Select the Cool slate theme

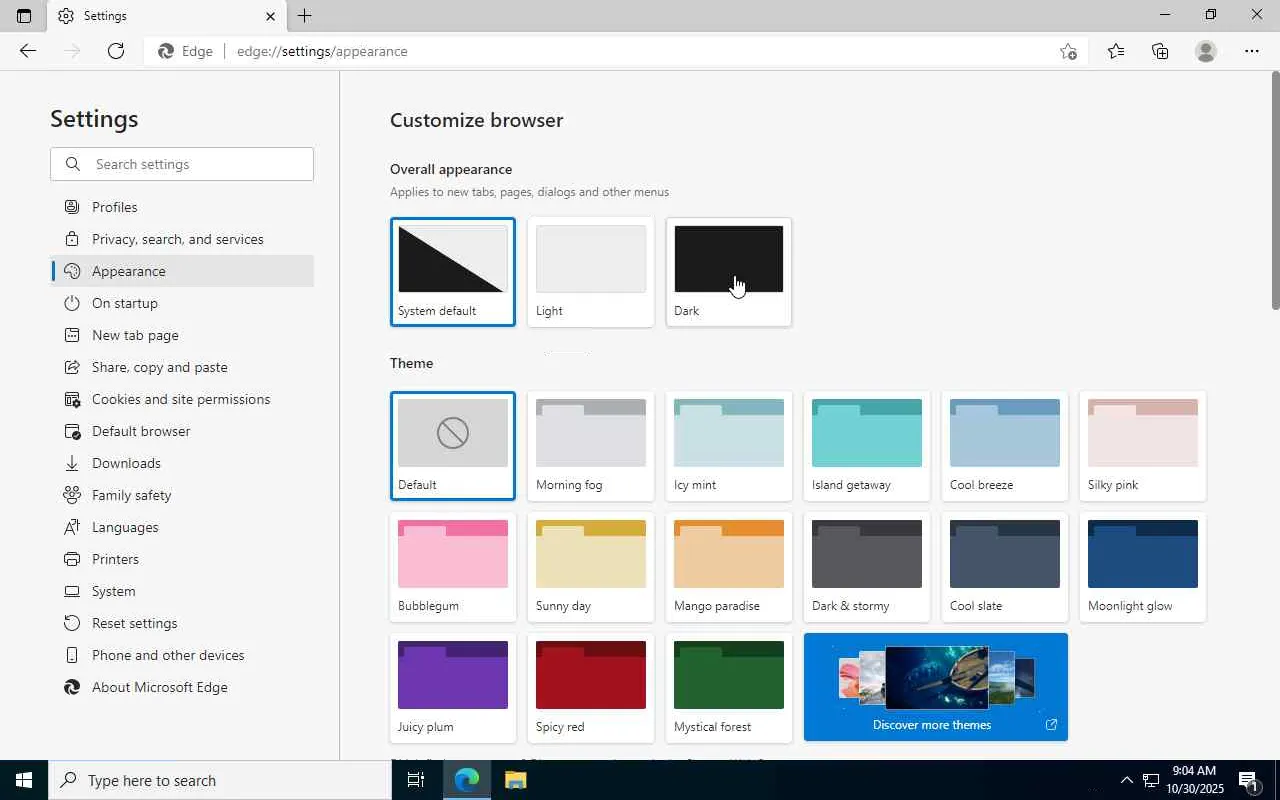coord(1005,567)
